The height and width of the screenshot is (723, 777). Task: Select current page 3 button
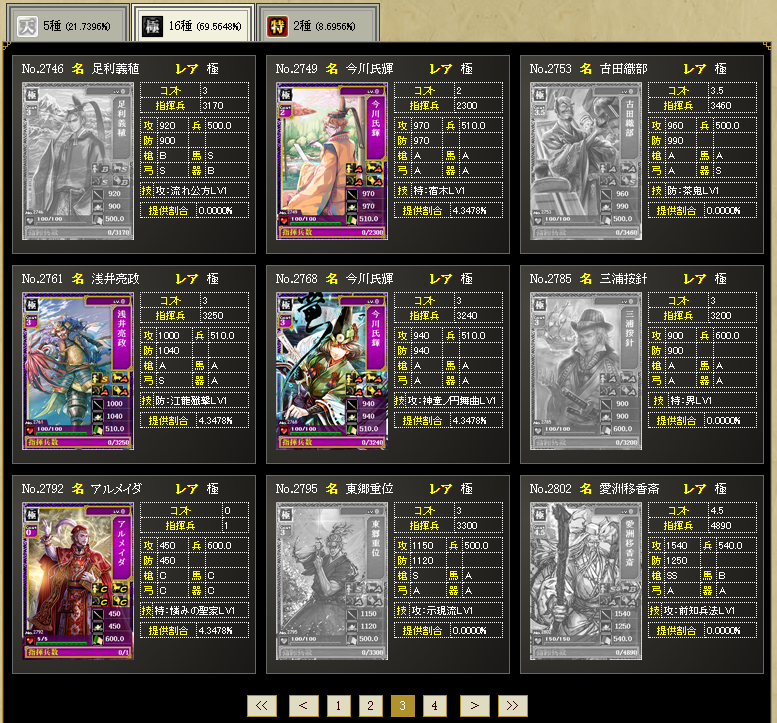point(402,706)
